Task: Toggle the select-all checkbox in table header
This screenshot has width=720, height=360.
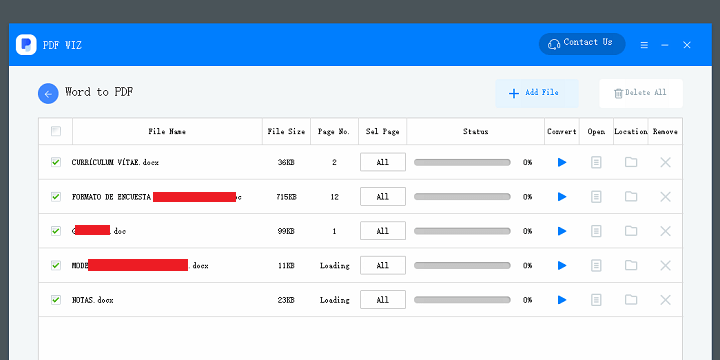Action: click(x=56, y=131)
